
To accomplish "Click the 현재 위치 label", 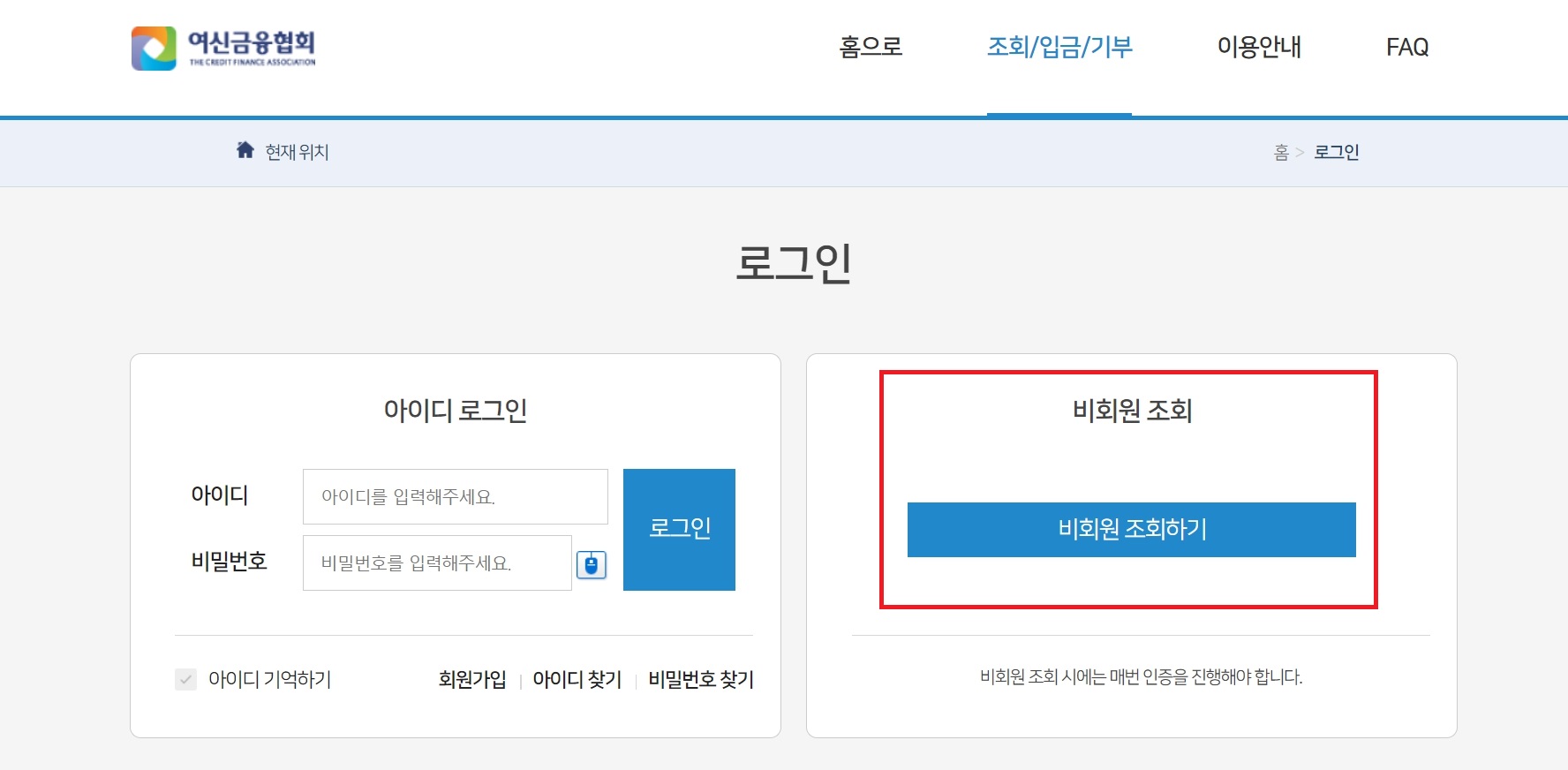I will pyautogui.click(x=297, y=152).
